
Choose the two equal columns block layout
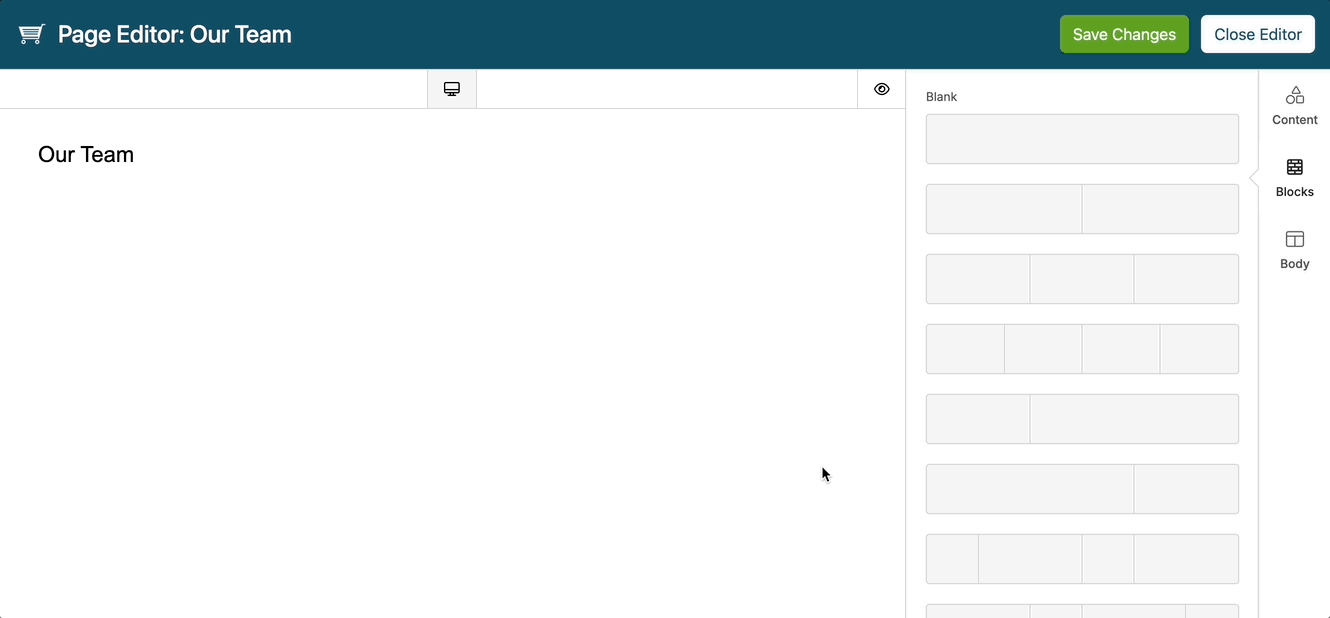click(x=1082, y=209)
